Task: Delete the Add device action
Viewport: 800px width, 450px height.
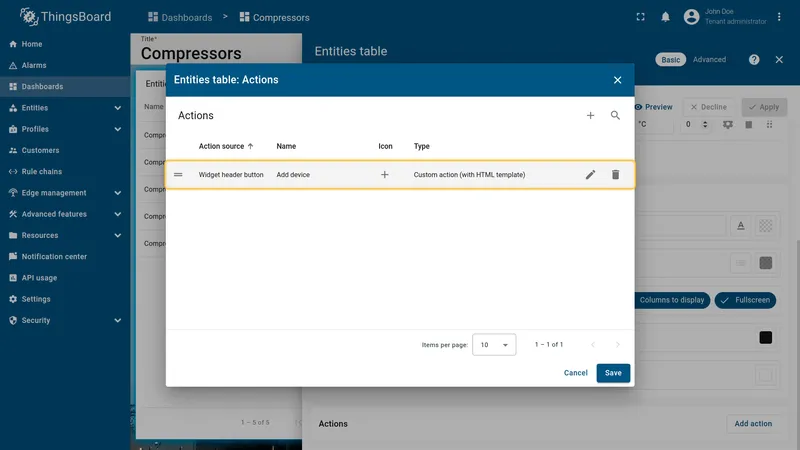Action: click(x=615, y=174)
